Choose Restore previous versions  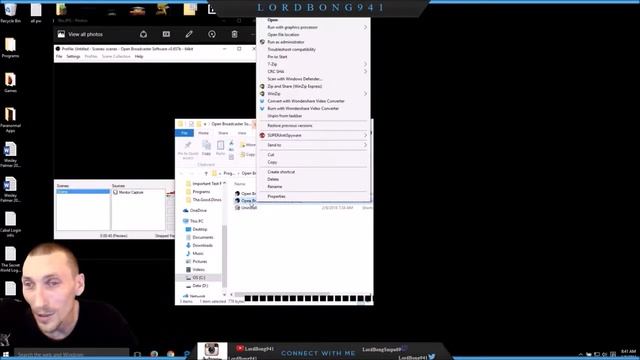tap(313, 126)
